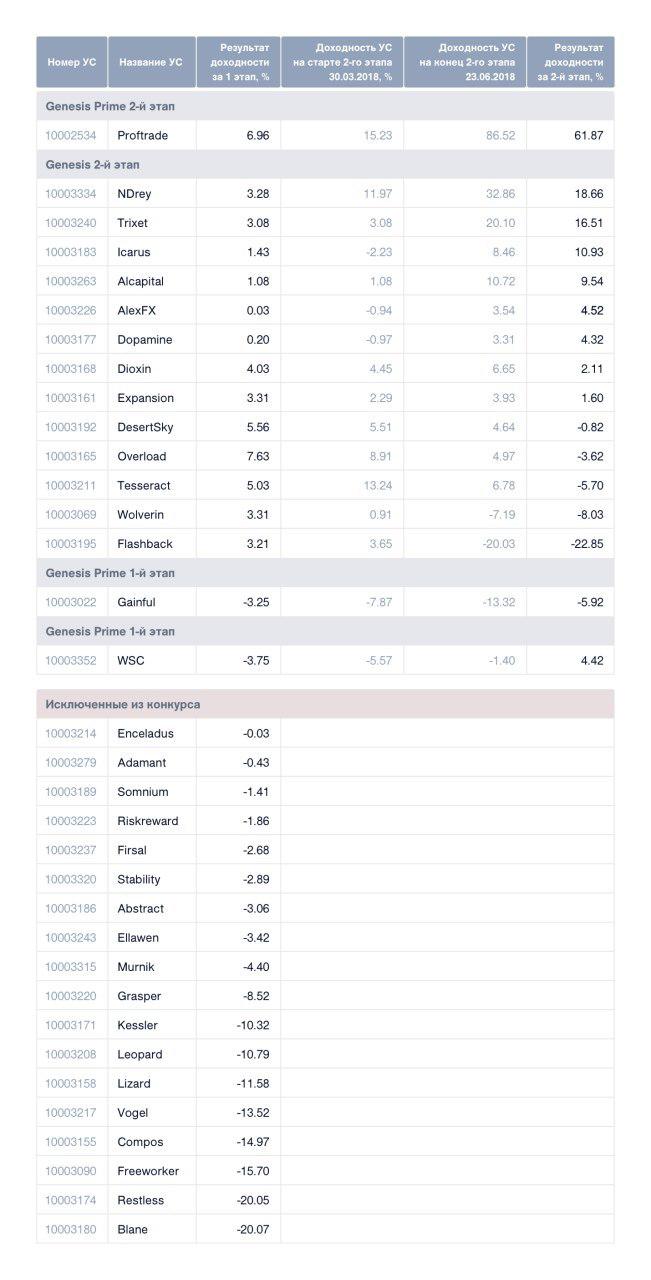The image size is (651, 1280).
Task: Click the "Genesis 2-й этап" group heading
Action: [92, 164]
